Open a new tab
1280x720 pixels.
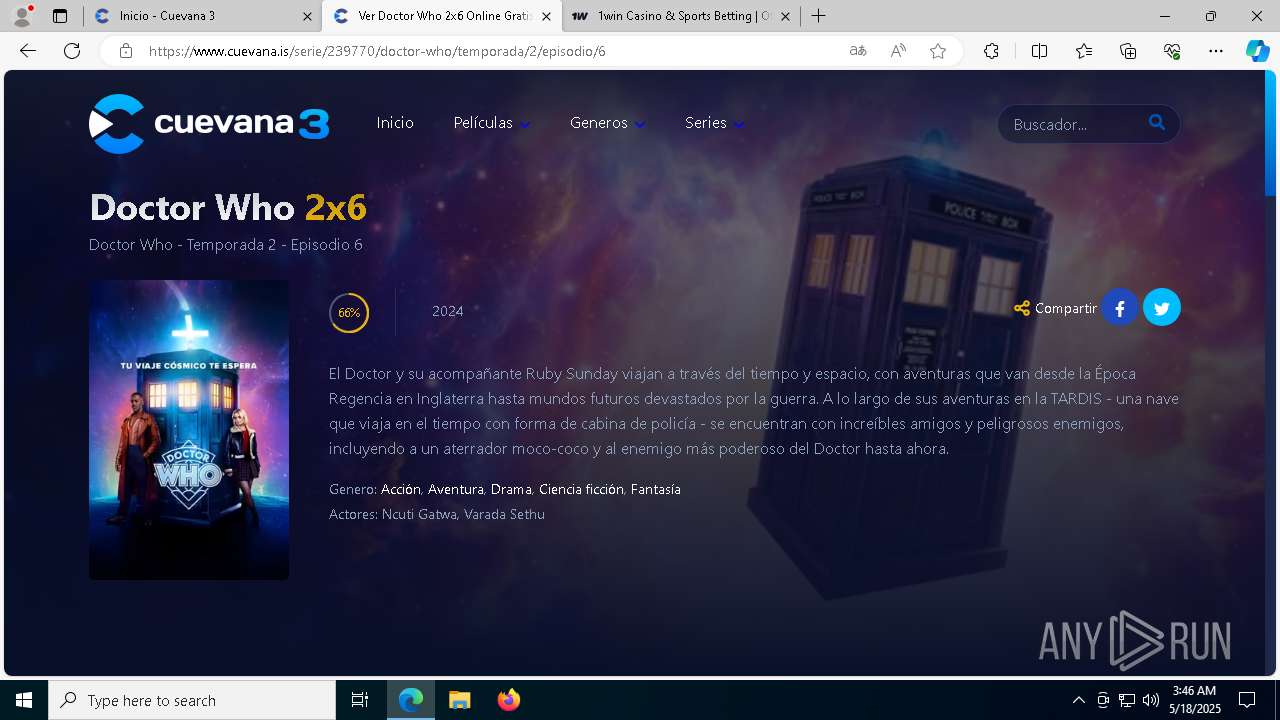point(818,16)
